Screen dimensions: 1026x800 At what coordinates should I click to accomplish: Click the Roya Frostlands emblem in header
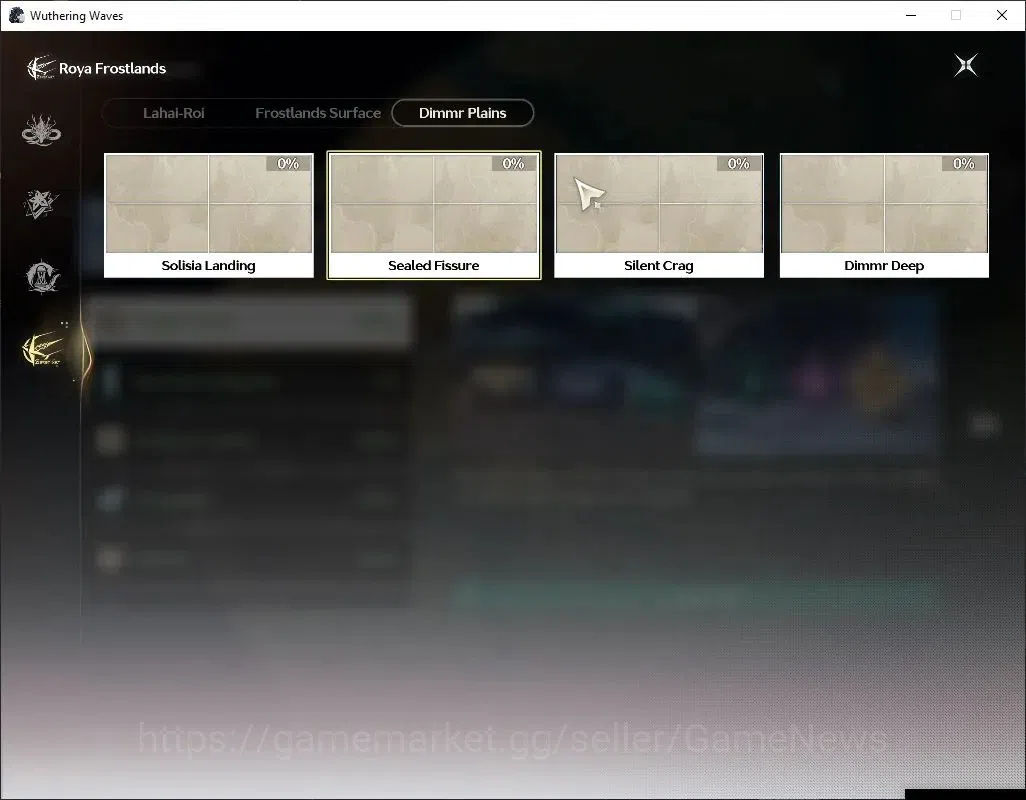point(40,68)
